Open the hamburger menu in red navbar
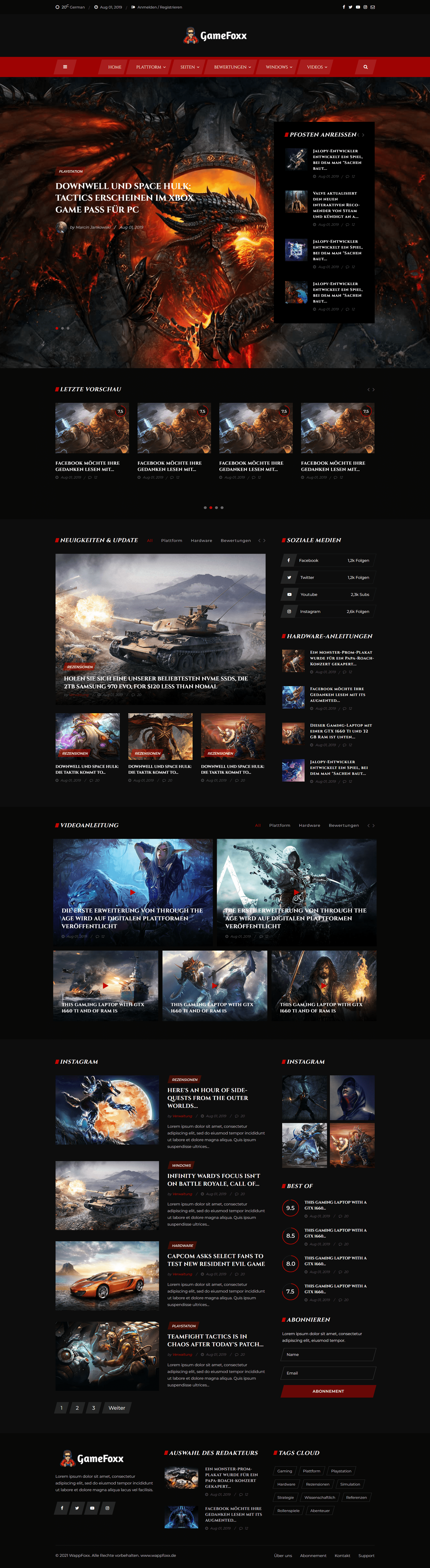The height and width of the screenshot is (1568, 430). click(x=65, y=67)
